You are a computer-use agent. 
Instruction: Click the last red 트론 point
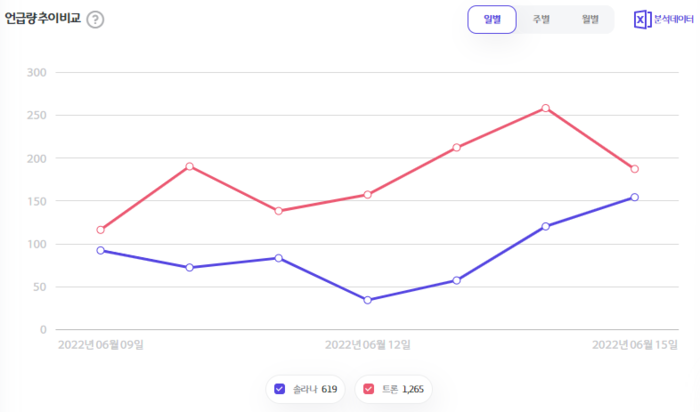634,169
